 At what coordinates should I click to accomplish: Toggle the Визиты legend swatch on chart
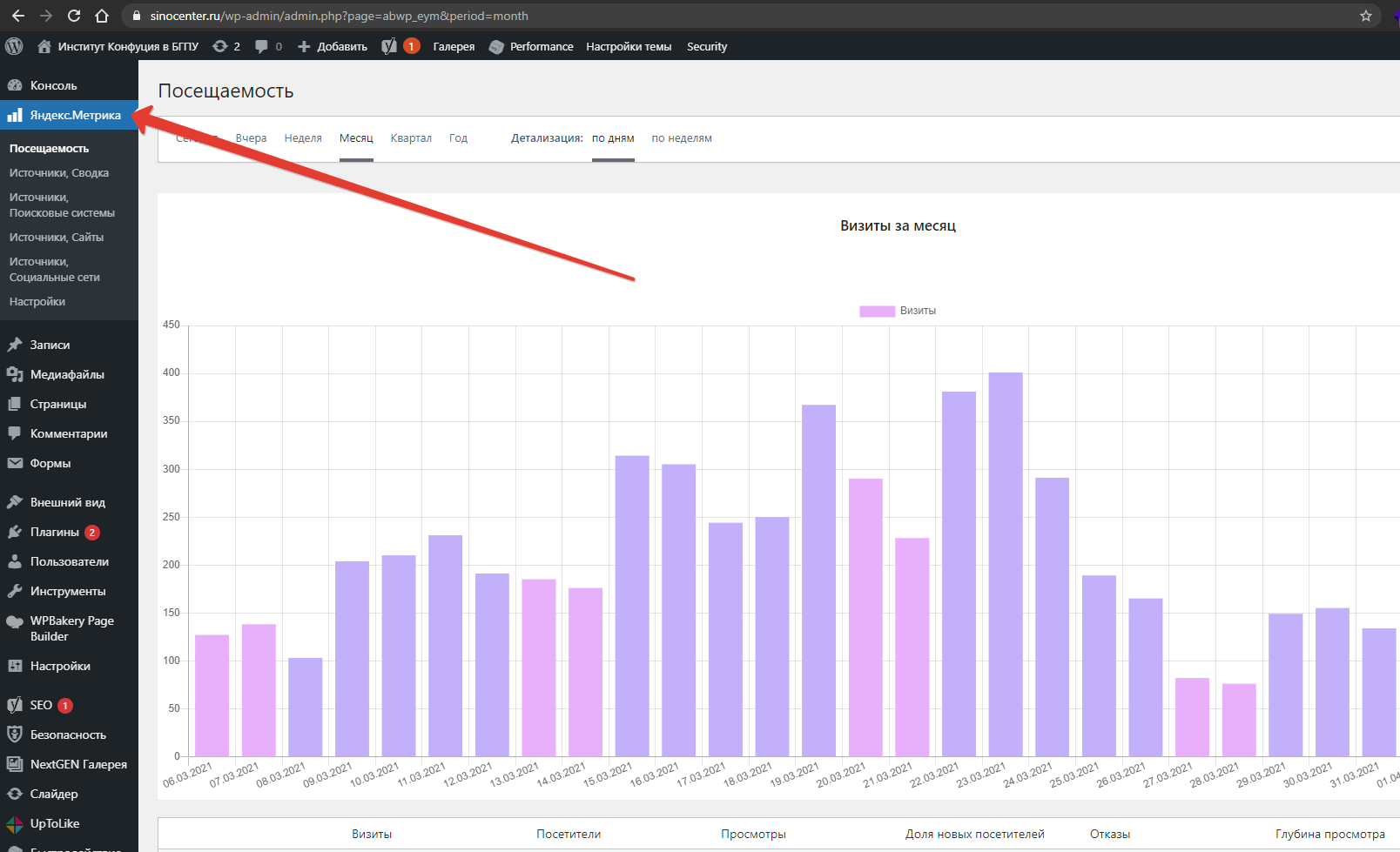point(877,311)
